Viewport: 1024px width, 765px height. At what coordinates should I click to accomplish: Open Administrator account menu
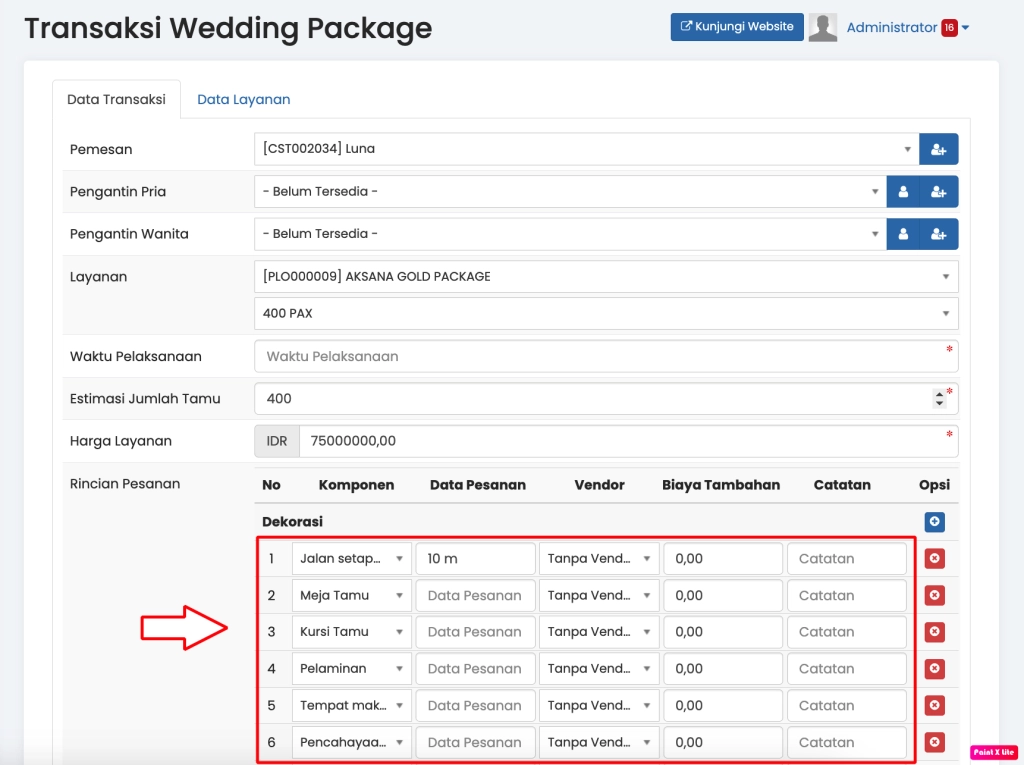[907, 28]
